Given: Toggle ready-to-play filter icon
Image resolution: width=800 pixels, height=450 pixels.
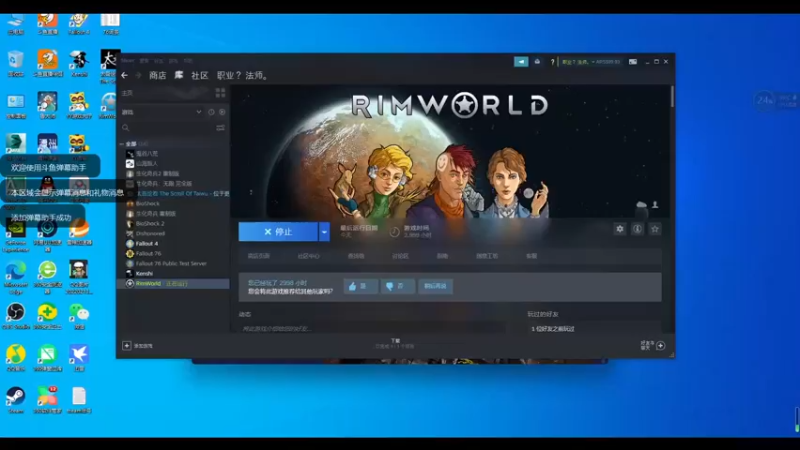Looking at the screenshot, I should coord(222,112).
